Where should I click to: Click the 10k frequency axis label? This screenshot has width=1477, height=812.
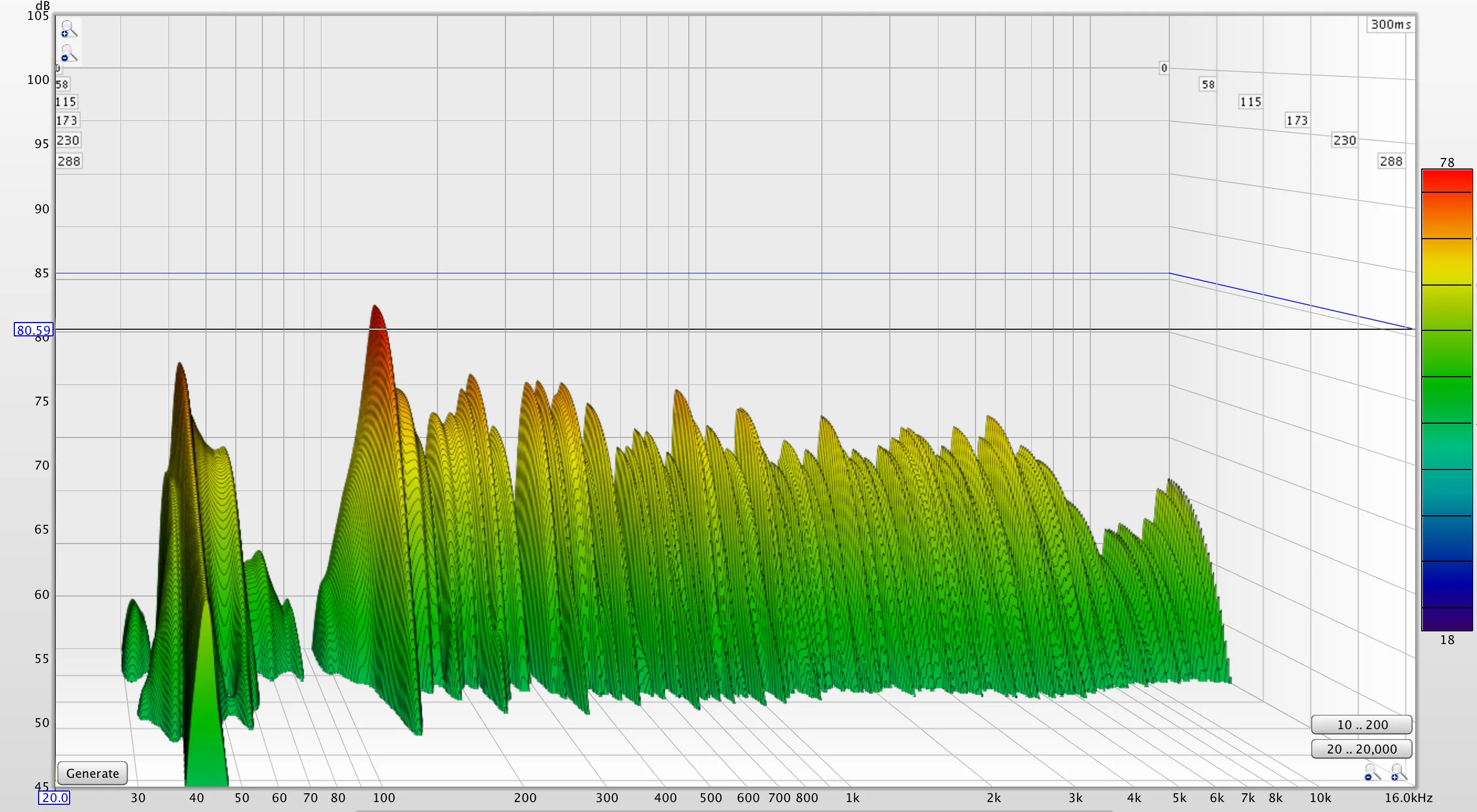(x=1320, y=798)
